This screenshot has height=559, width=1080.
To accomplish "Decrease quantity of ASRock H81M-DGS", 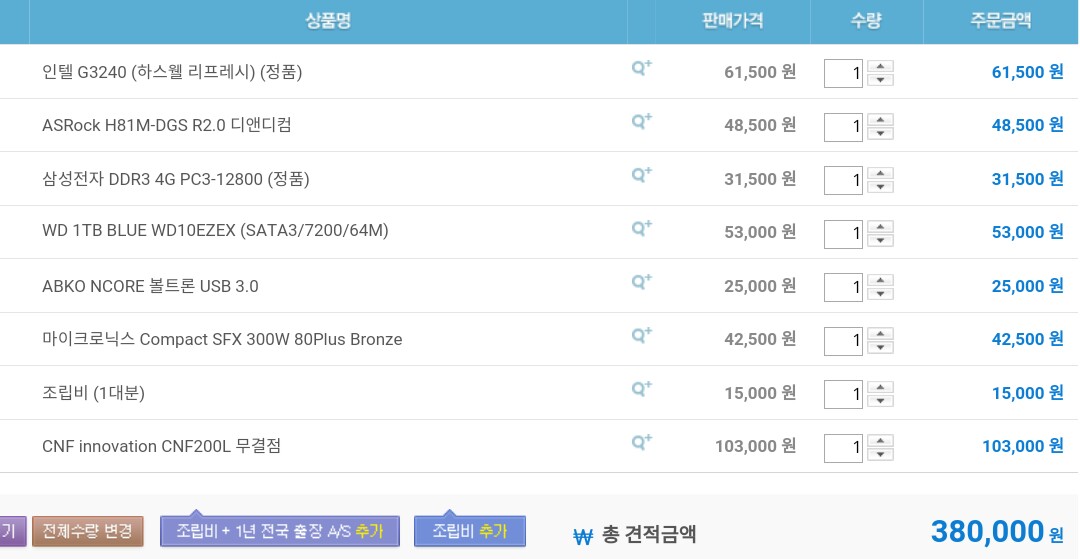I will point(880,133).
